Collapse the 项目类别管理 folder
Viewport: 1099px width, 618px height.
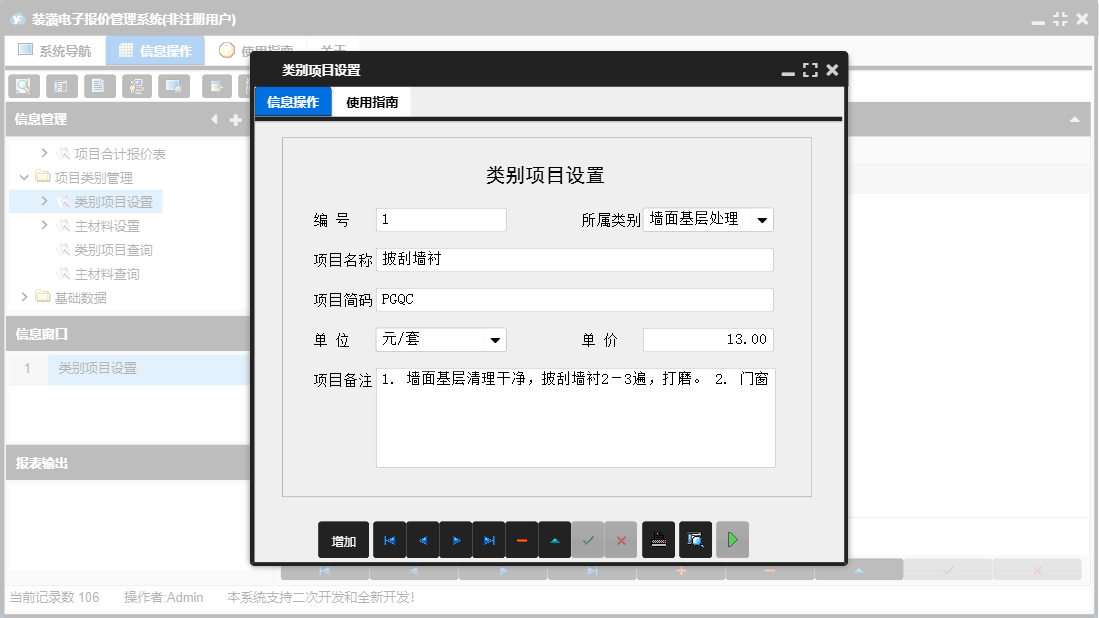point(23,176)
